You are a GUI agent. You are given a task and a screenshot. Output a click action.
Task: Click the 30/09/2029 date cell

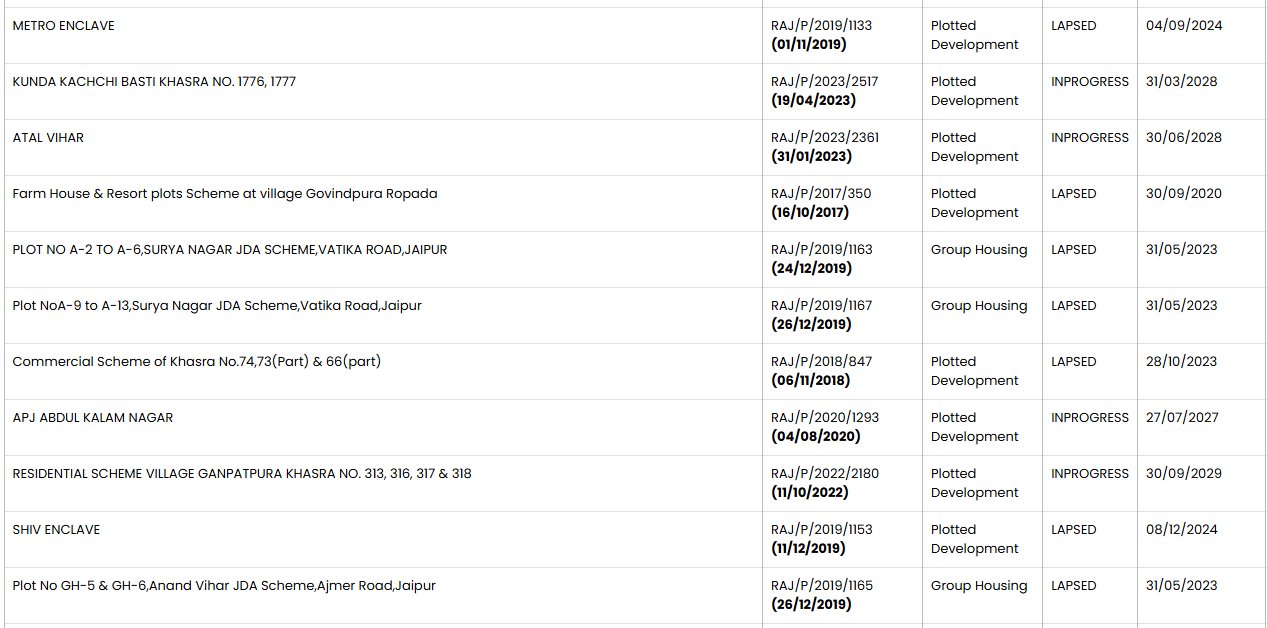1184,474
